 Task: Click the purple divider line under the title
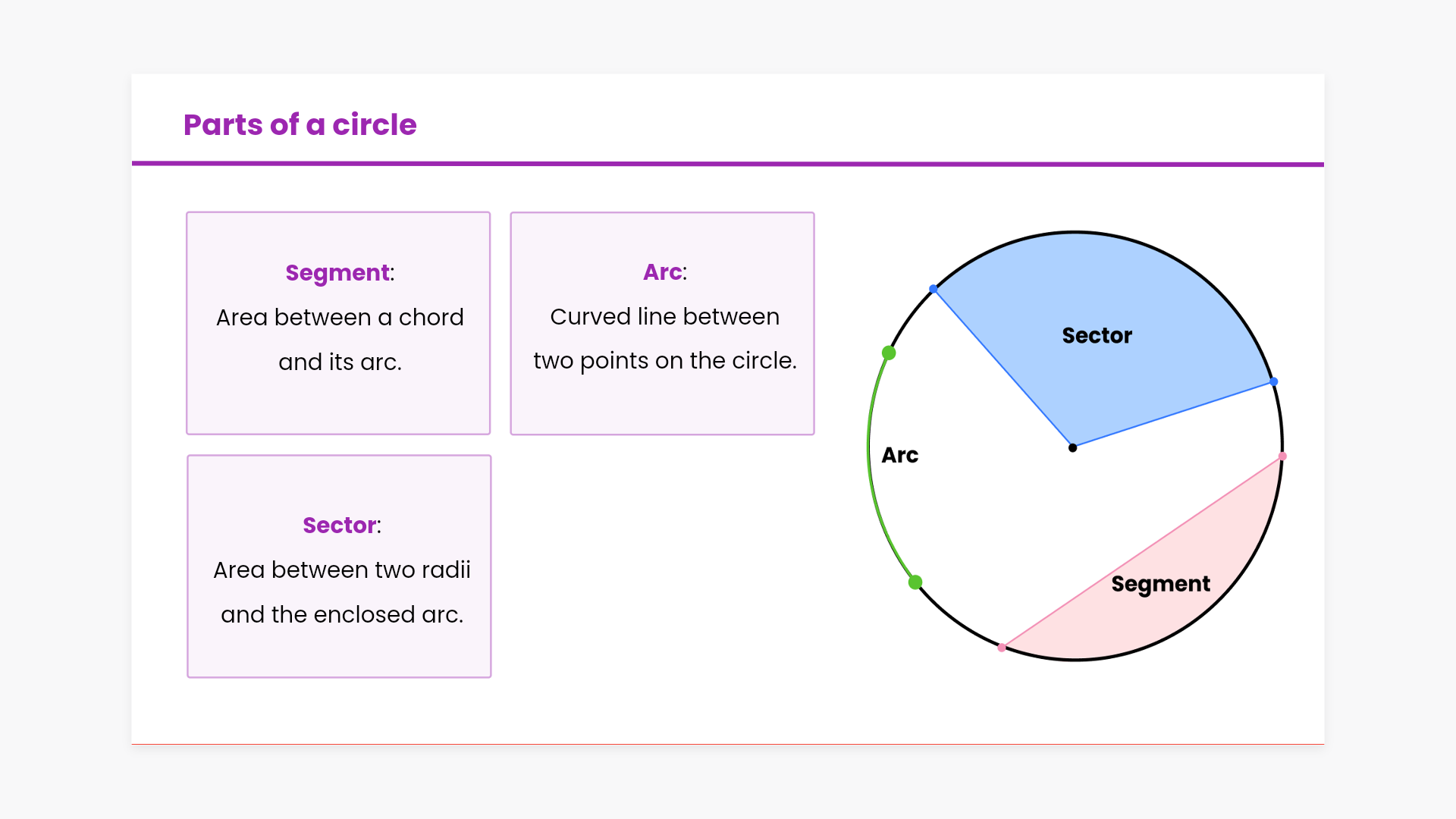click(x=728, y=164)
